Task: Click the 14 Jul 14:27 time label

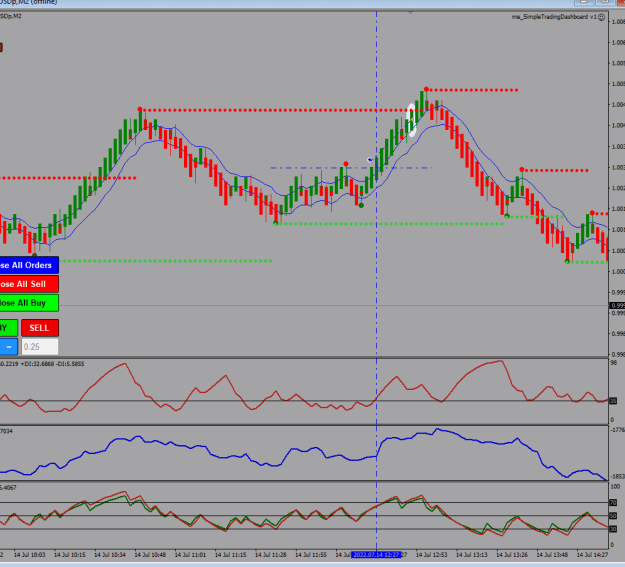Action: [593, 555]
